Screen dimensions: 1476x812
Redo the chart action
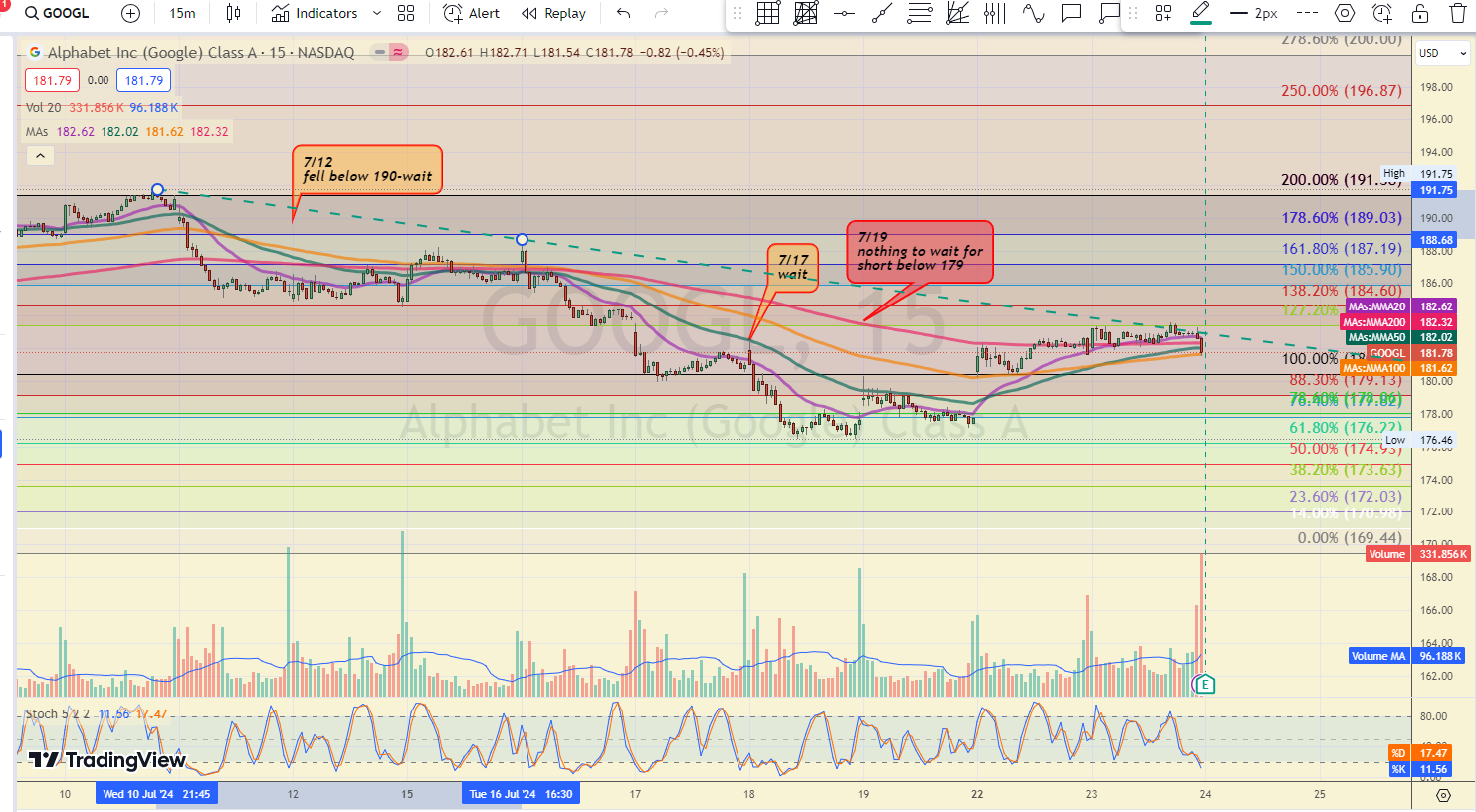(661, 13)
